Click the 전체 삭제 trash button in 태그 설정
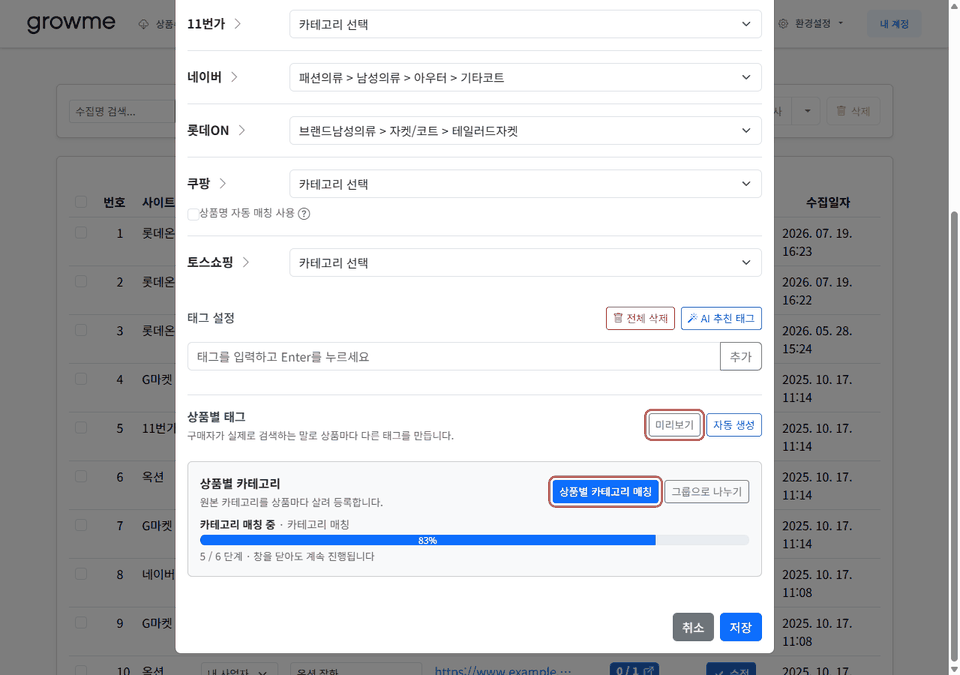960x675 pixels. click(x=640, y=319)
